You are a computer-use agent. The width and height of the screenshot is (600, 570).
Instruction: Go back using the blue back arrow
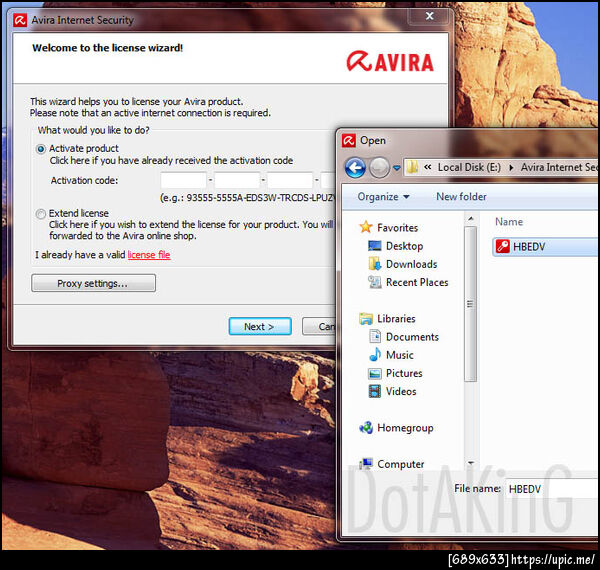(355, 168)
